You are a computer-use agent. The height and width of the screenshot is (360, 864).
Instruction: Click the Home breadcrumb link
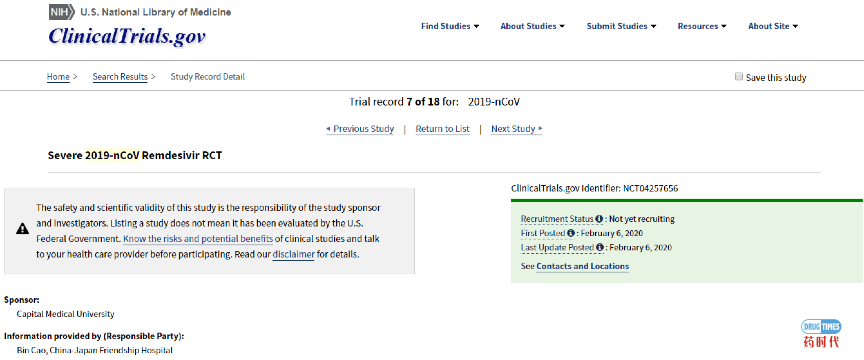click(x=58, y=77)
